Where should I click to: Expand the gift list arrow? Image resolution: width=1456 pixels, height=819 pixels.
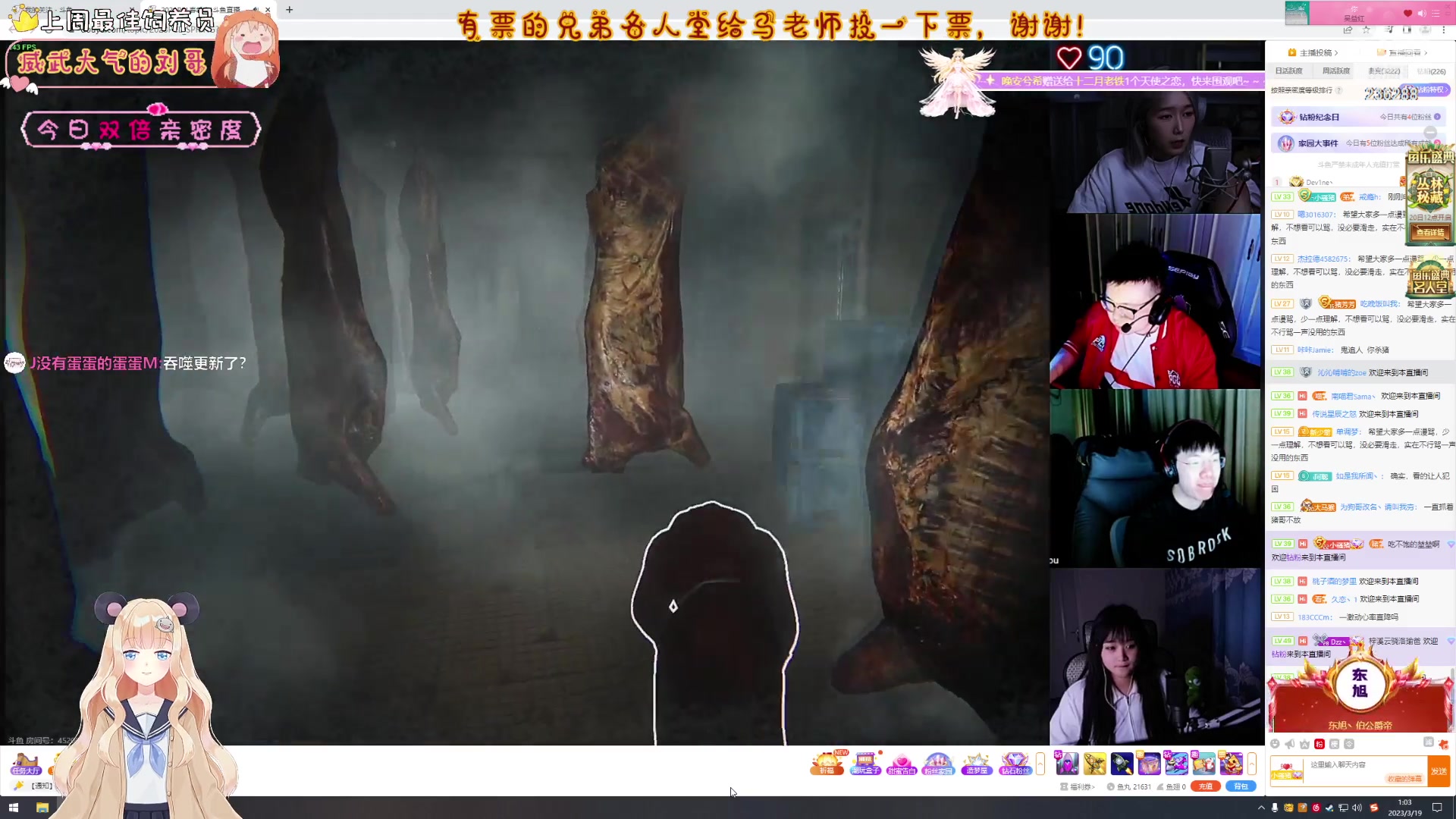pos(1252,764)
